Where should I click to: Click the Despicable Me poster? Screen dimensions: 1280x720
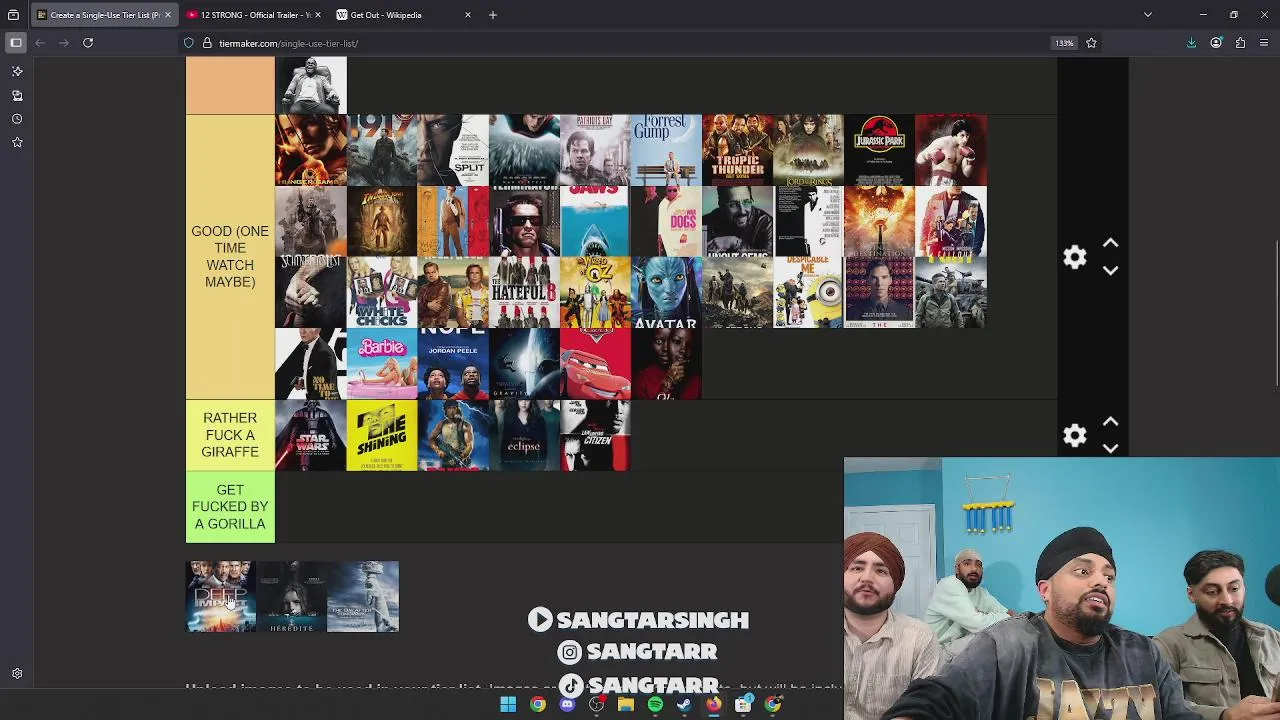808,293
